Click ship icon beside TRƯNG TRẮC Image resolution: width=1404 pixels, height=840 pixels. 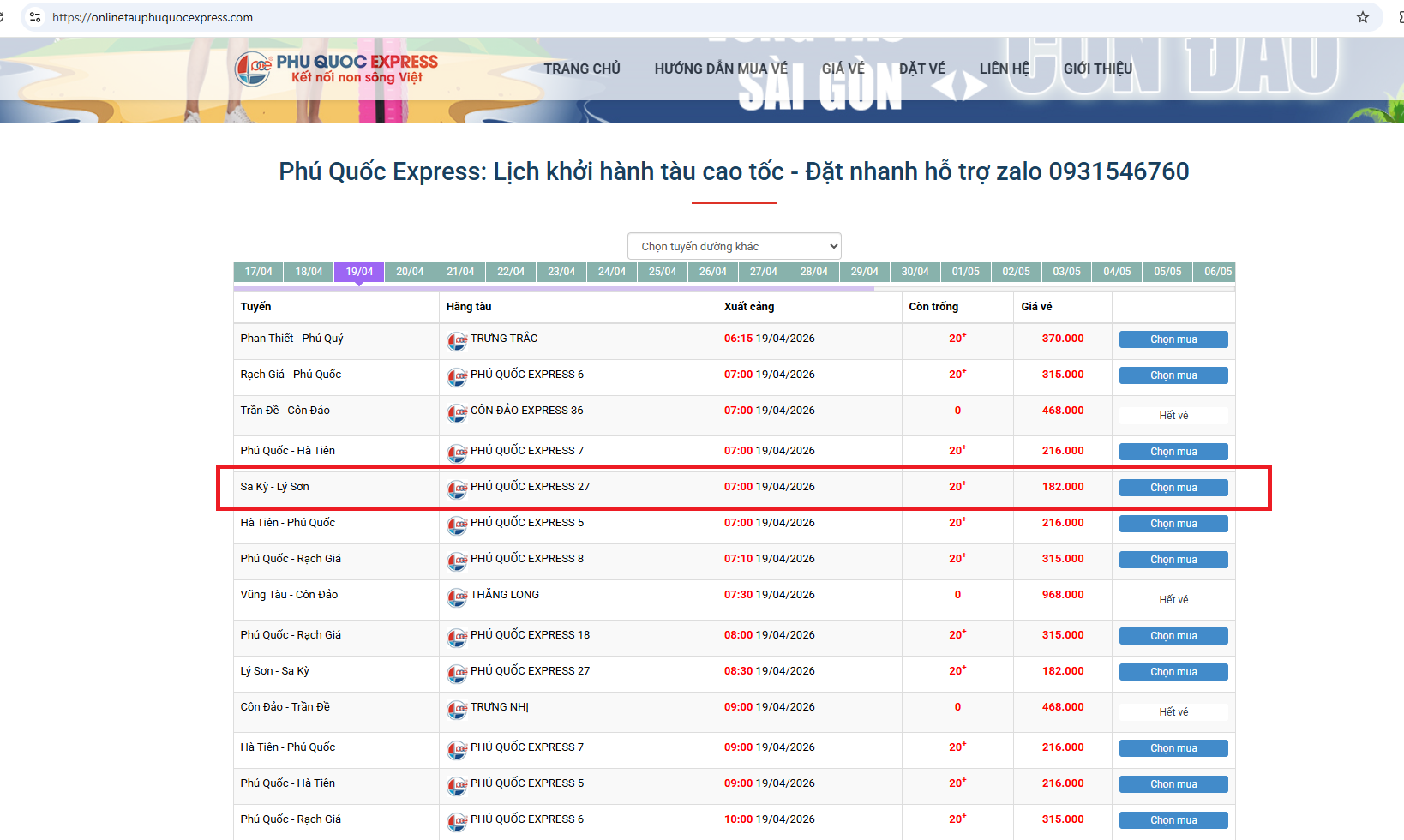click(457, 341)
